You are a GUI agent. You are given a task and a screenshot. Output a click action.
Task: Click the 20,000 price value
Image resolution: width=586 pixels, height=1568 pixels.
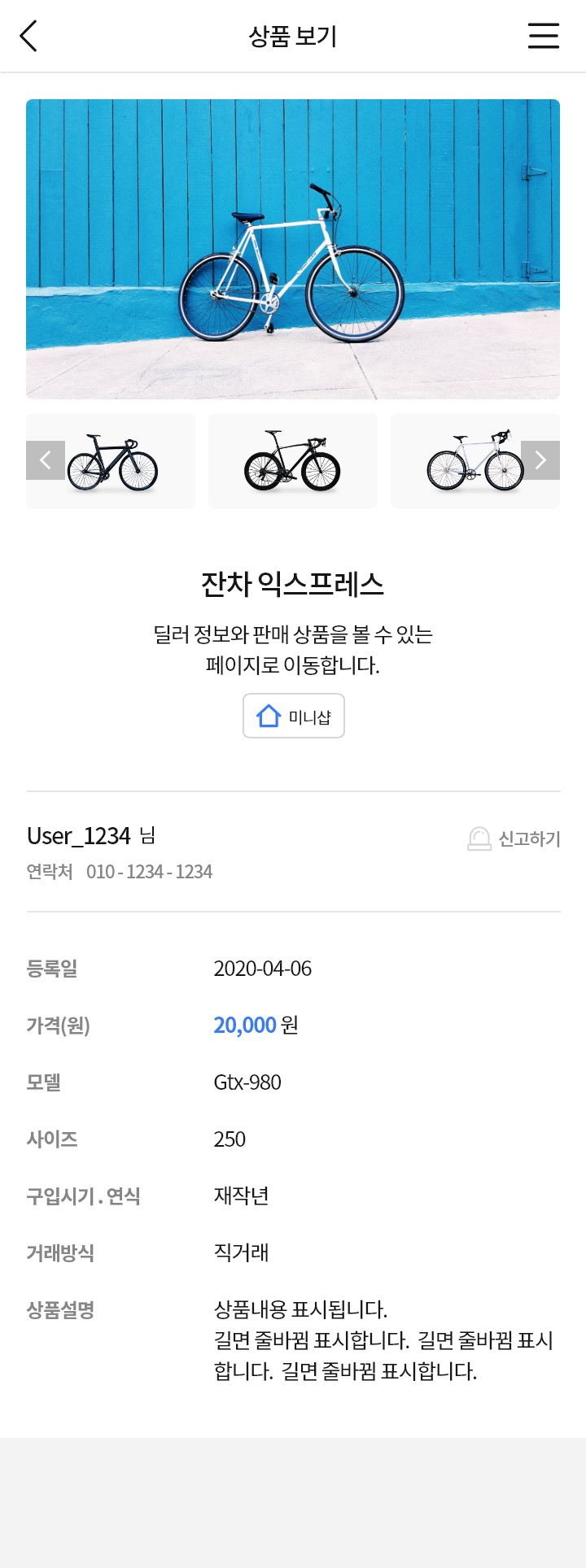click(245, 1025)
